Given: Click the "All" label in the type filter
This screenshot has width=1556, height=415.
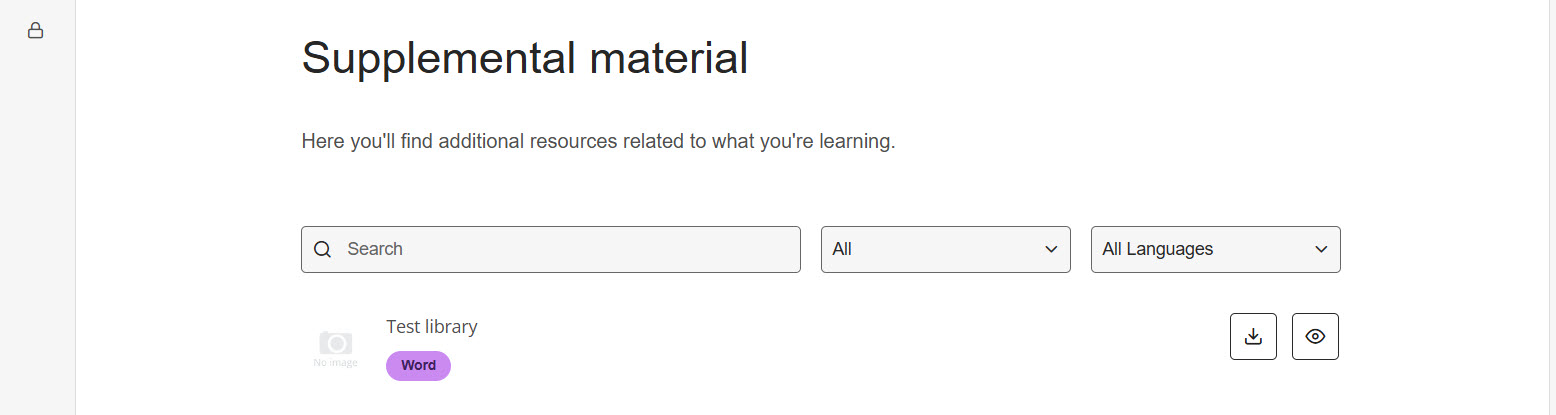Looking at the screenshot, I should (842, 250).
